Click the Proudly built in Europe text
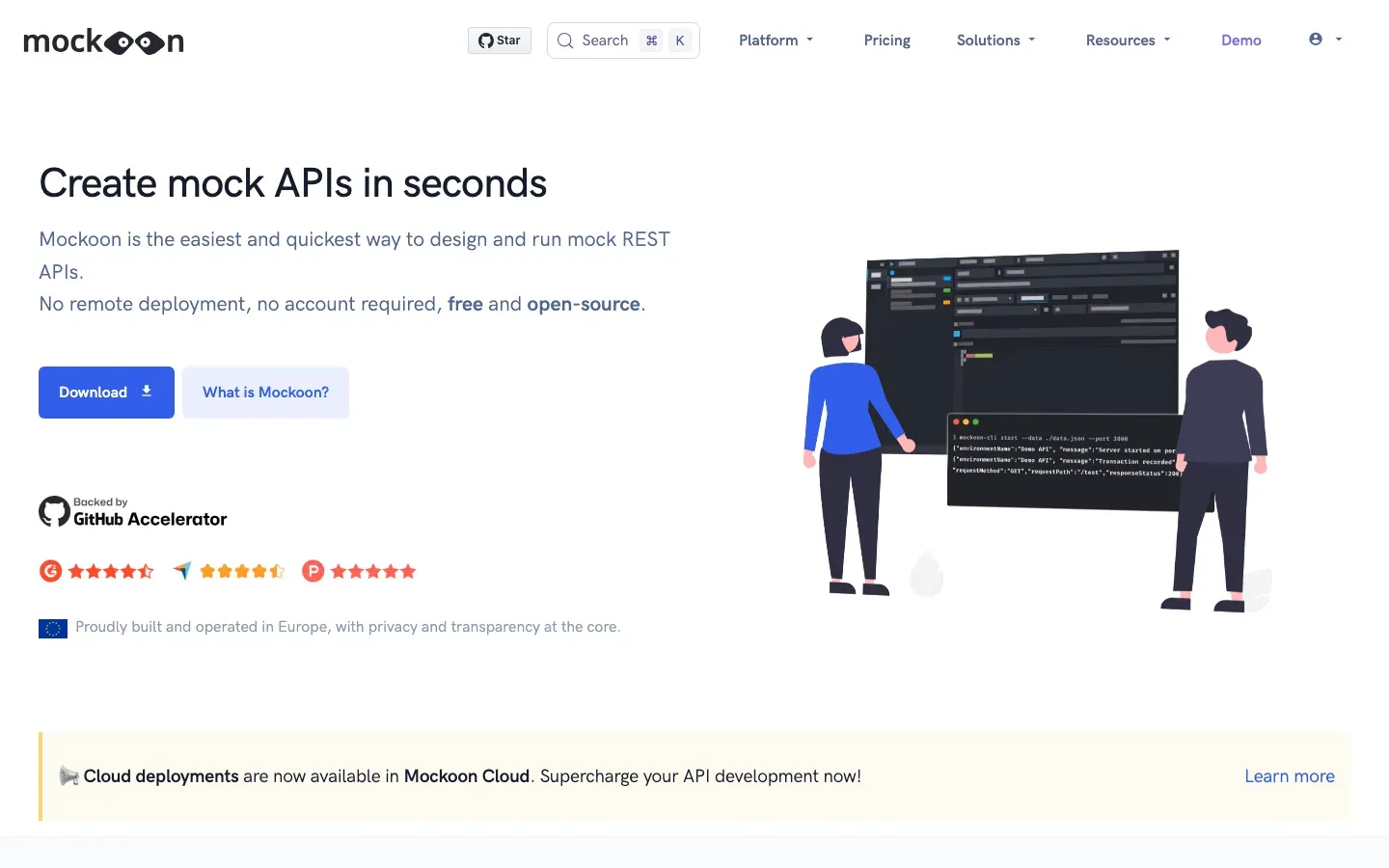 tap(348, 627)
